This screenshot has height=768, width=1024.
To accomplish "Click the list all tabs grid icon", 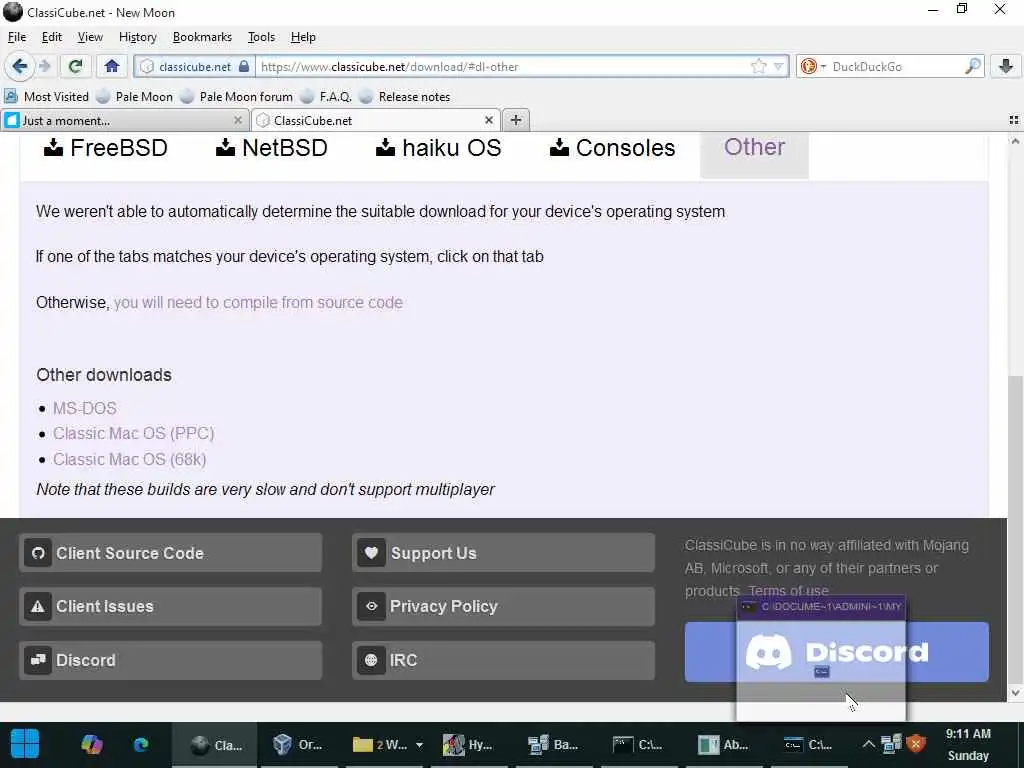I will coord(1014,120).
